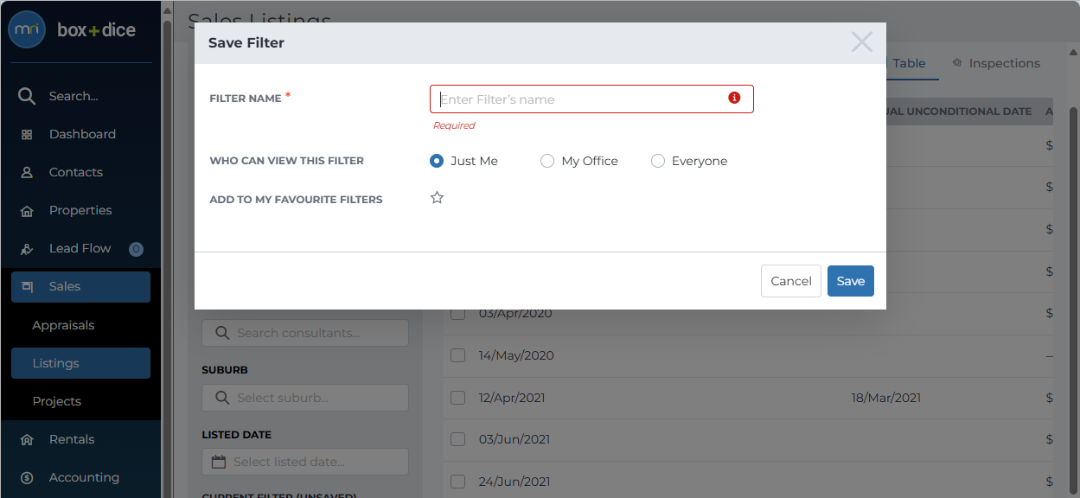Click the 14/May/2020 date cell
The width and height of the screenshot is (1080, 498).
pyautogui.click(x=517, y=355)
